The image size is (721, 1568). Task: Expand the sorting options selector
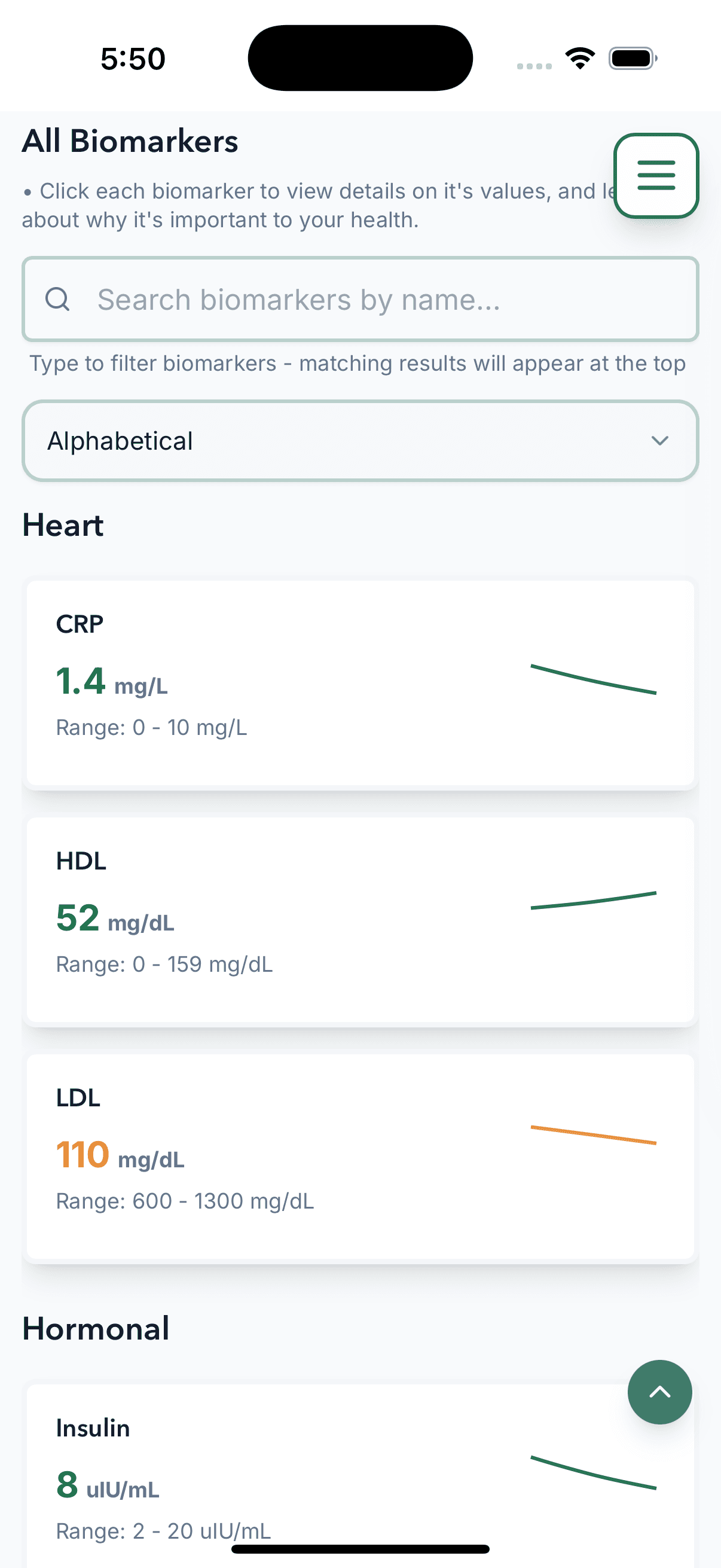(360, 441)
